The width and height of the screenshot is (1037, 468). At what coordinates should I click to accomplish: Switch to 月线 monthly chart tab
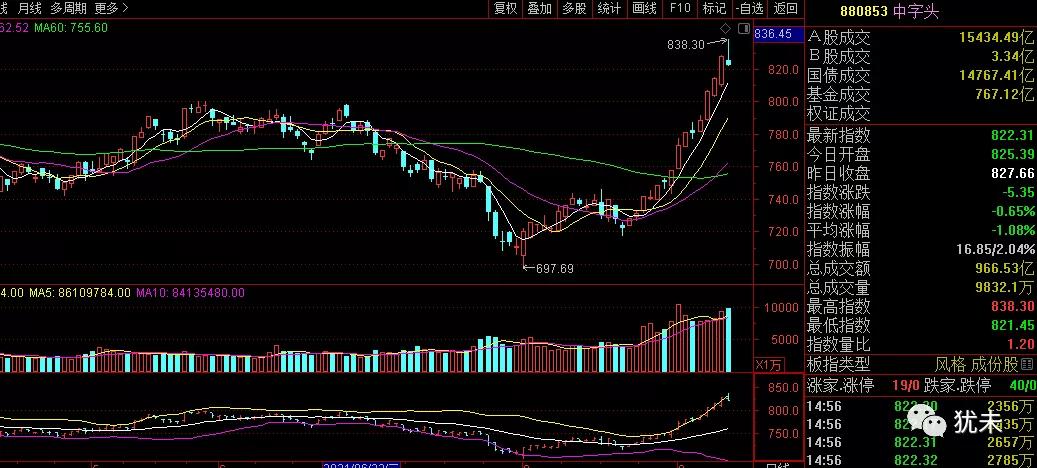[x=29, y=9]
